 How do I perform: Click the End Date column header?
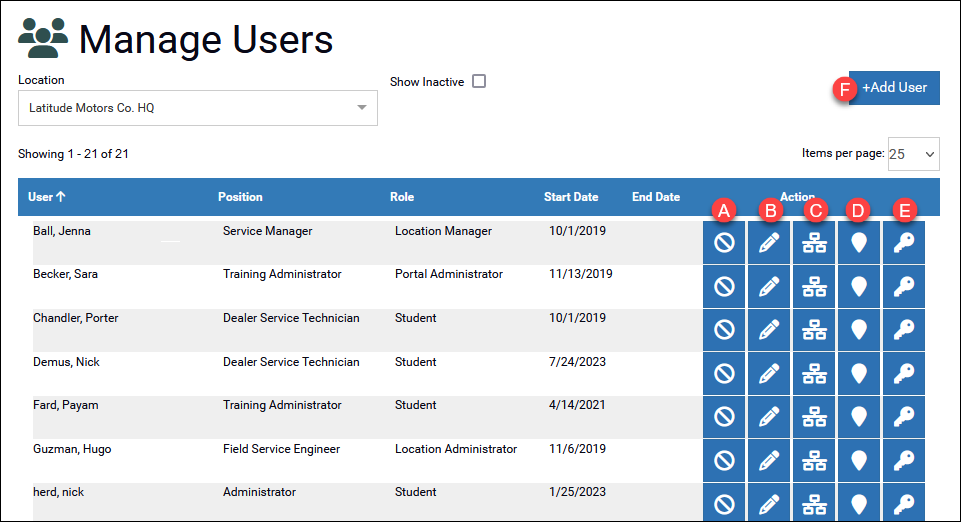coord(656,197)
